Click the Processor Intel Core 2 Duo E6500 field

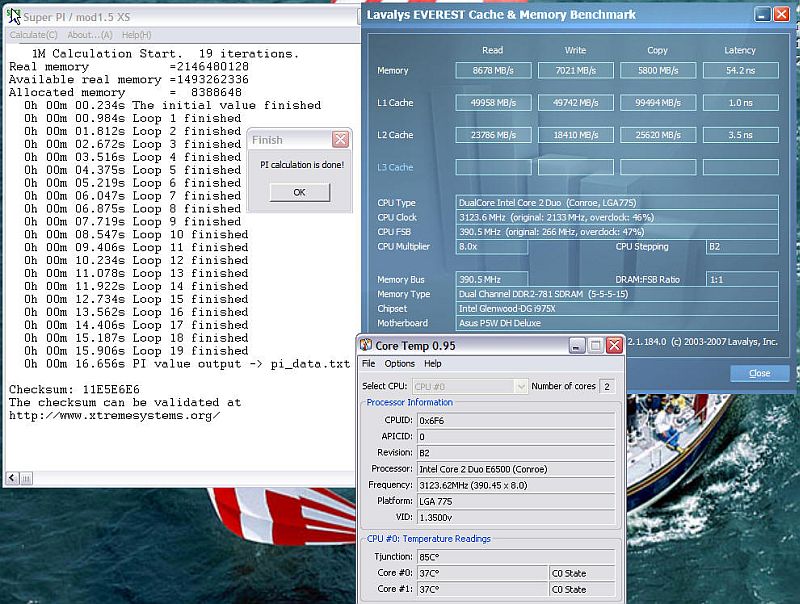(516, 469)
